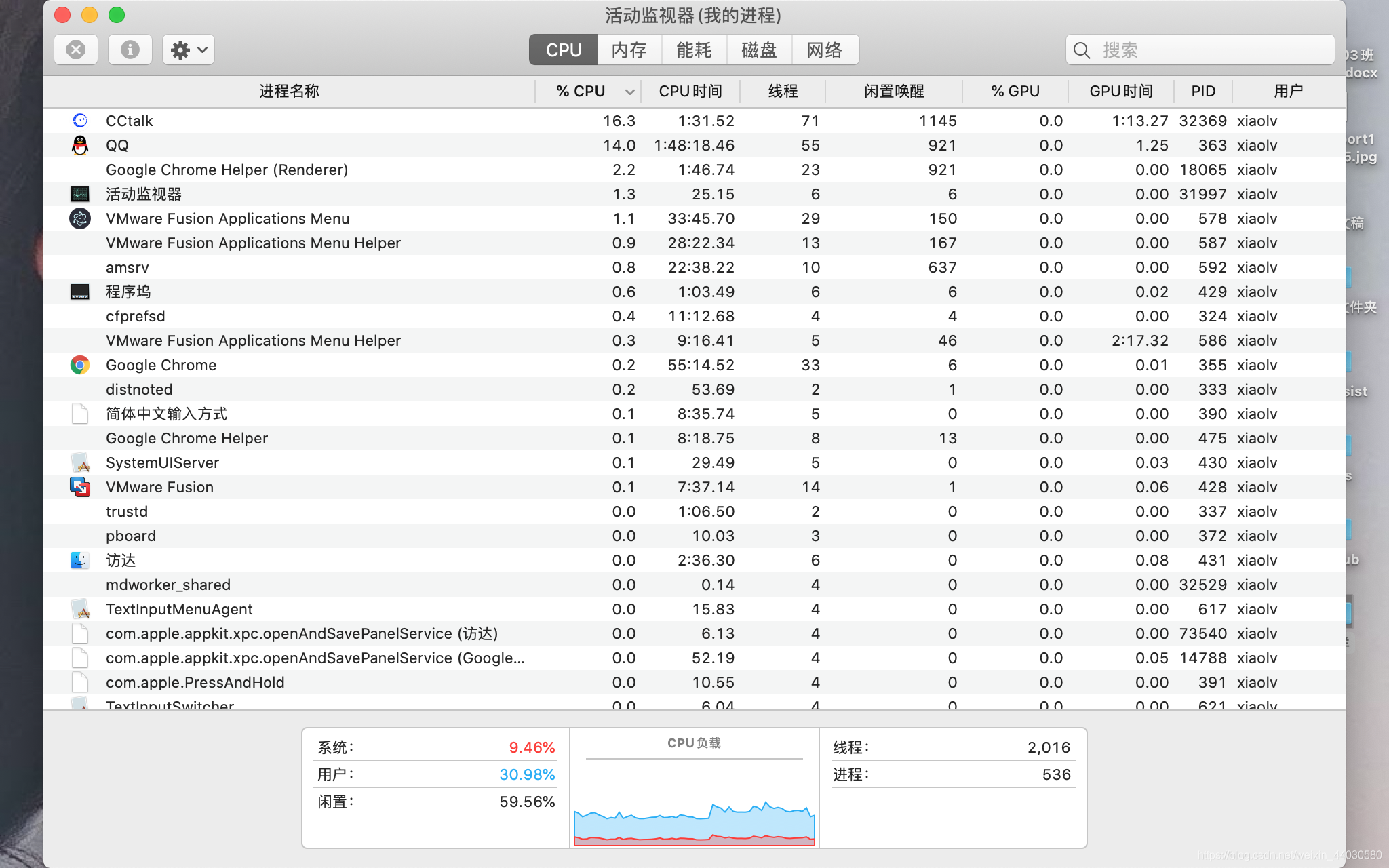Toggle sort arrow on % CPU column
Screen dimensions: 1389x868
[x=629, y=92]
